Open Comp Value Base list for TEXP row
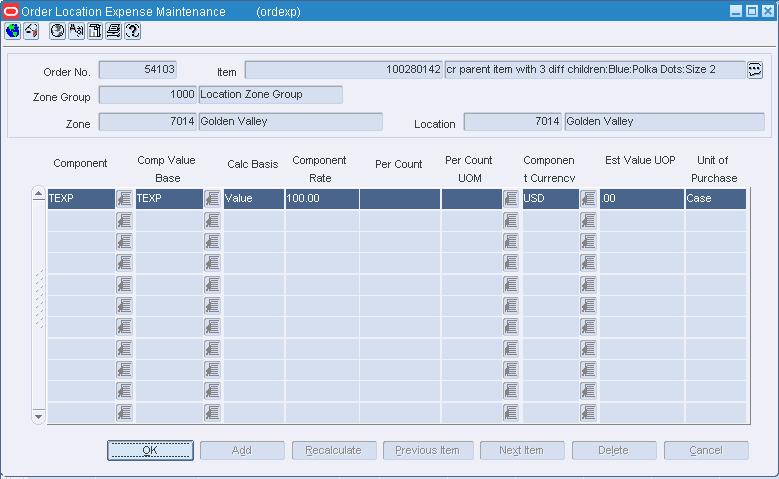The height and width of the screenshot is (479, 779). click(212, 199)
